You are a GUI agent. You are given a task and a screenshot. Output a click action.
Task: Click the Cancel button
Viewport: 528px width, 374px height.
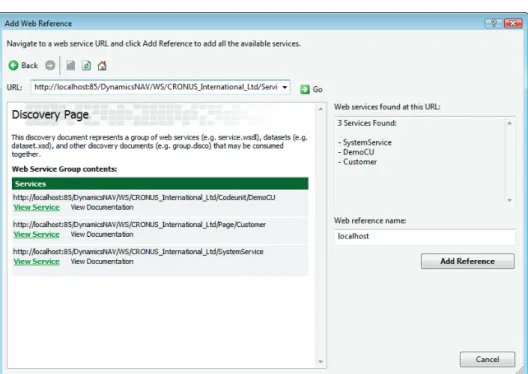pos(487,359)
